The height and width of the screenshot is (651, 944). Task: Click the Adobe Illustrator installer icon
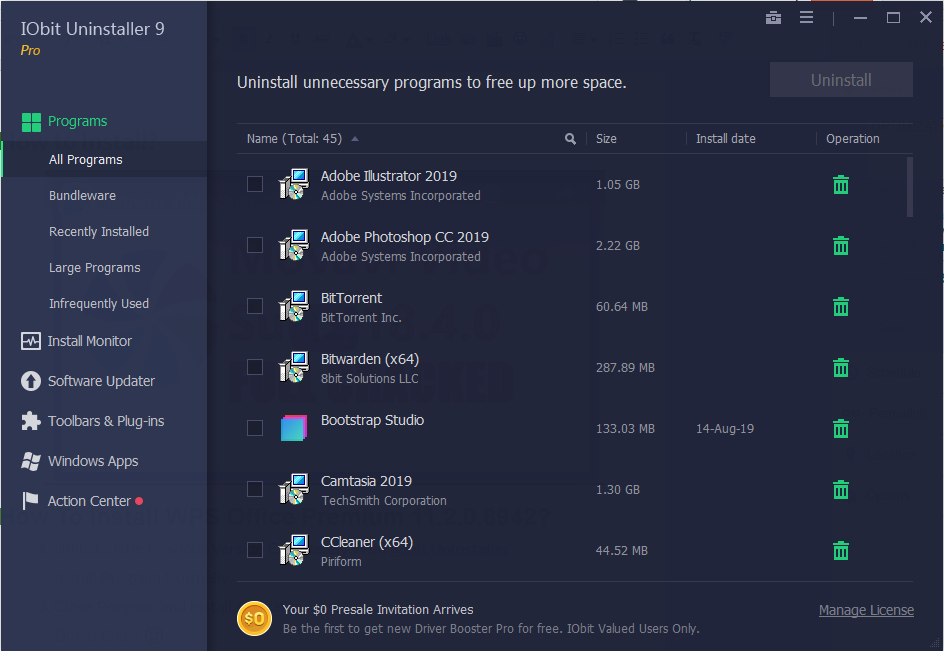(x=294, y=184)
